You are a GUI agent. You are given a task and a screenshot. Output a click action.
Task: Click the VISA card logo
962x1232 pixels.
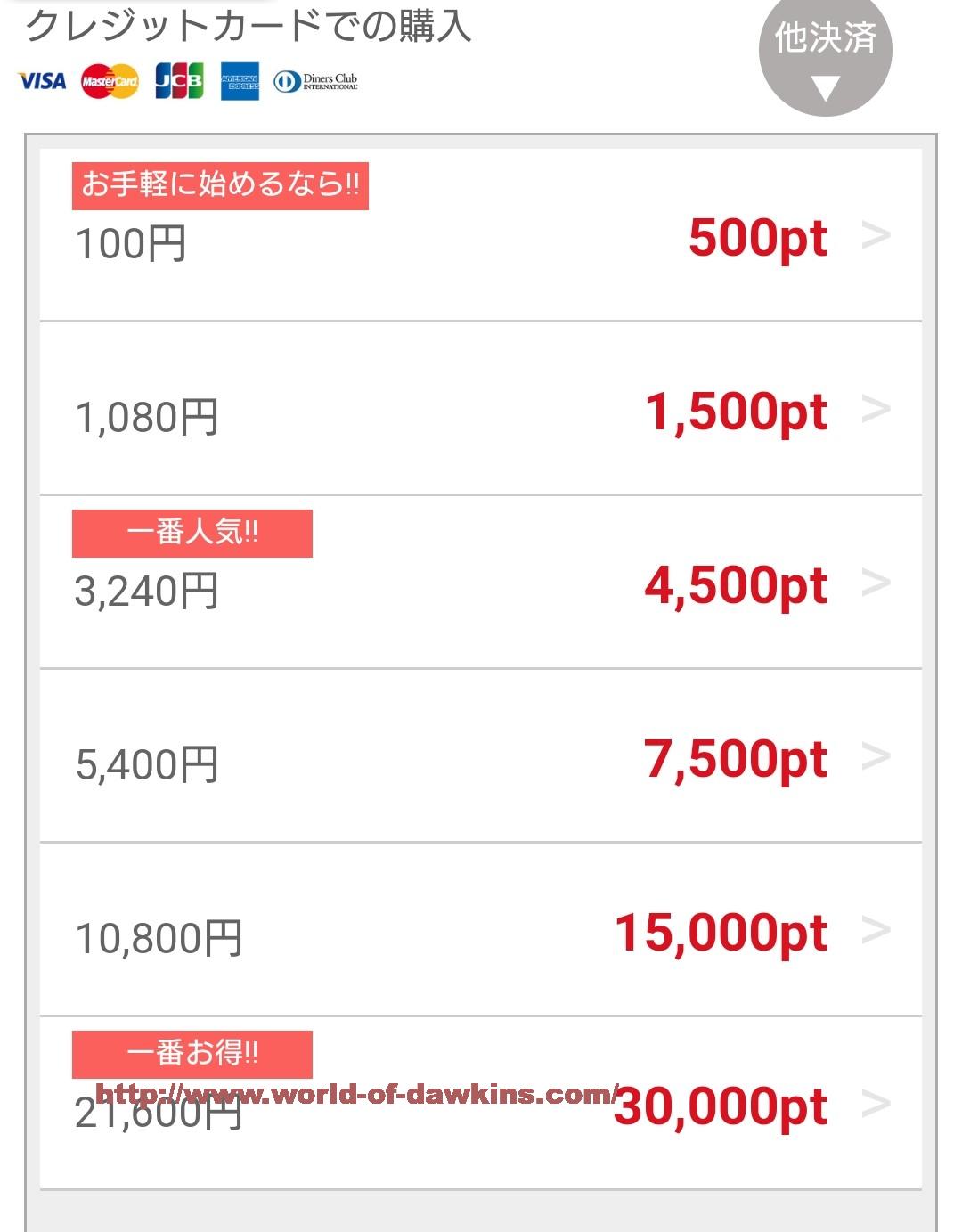point(42,81)
